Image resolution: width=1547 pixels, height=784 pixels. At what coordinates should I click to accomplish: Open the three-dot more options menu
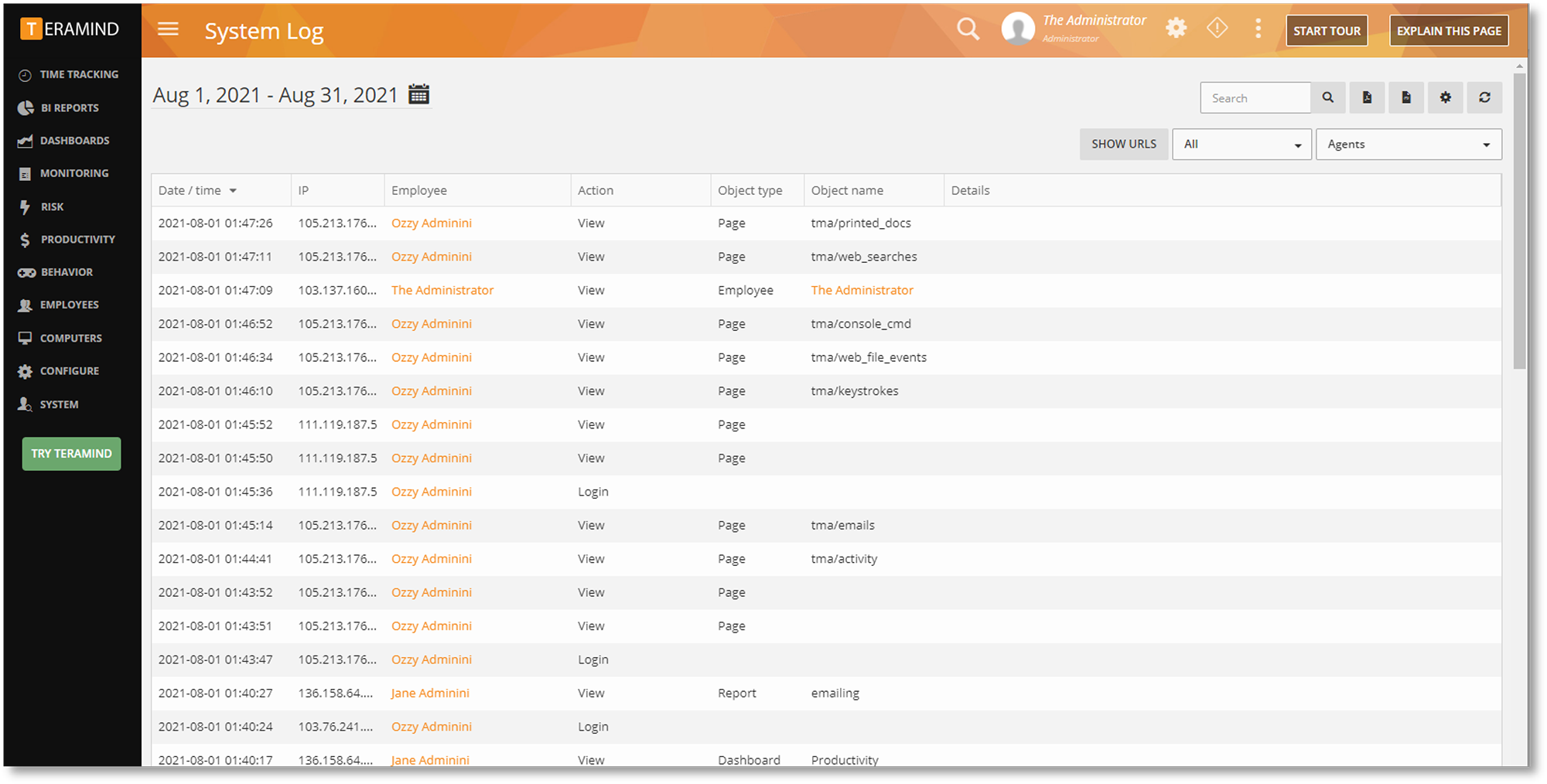(1258, 29)
